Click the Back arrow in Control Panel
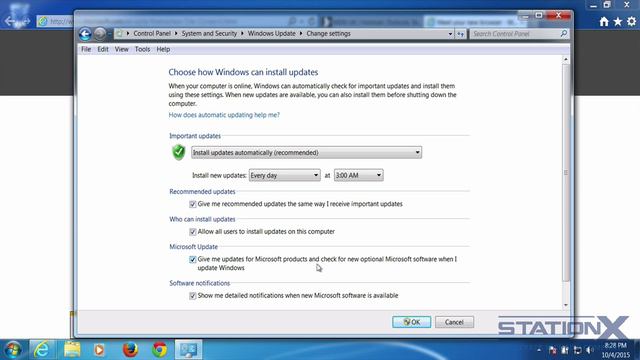Image resolution: width=640 pixels, height=360 pixels. [x=85, y=34]
